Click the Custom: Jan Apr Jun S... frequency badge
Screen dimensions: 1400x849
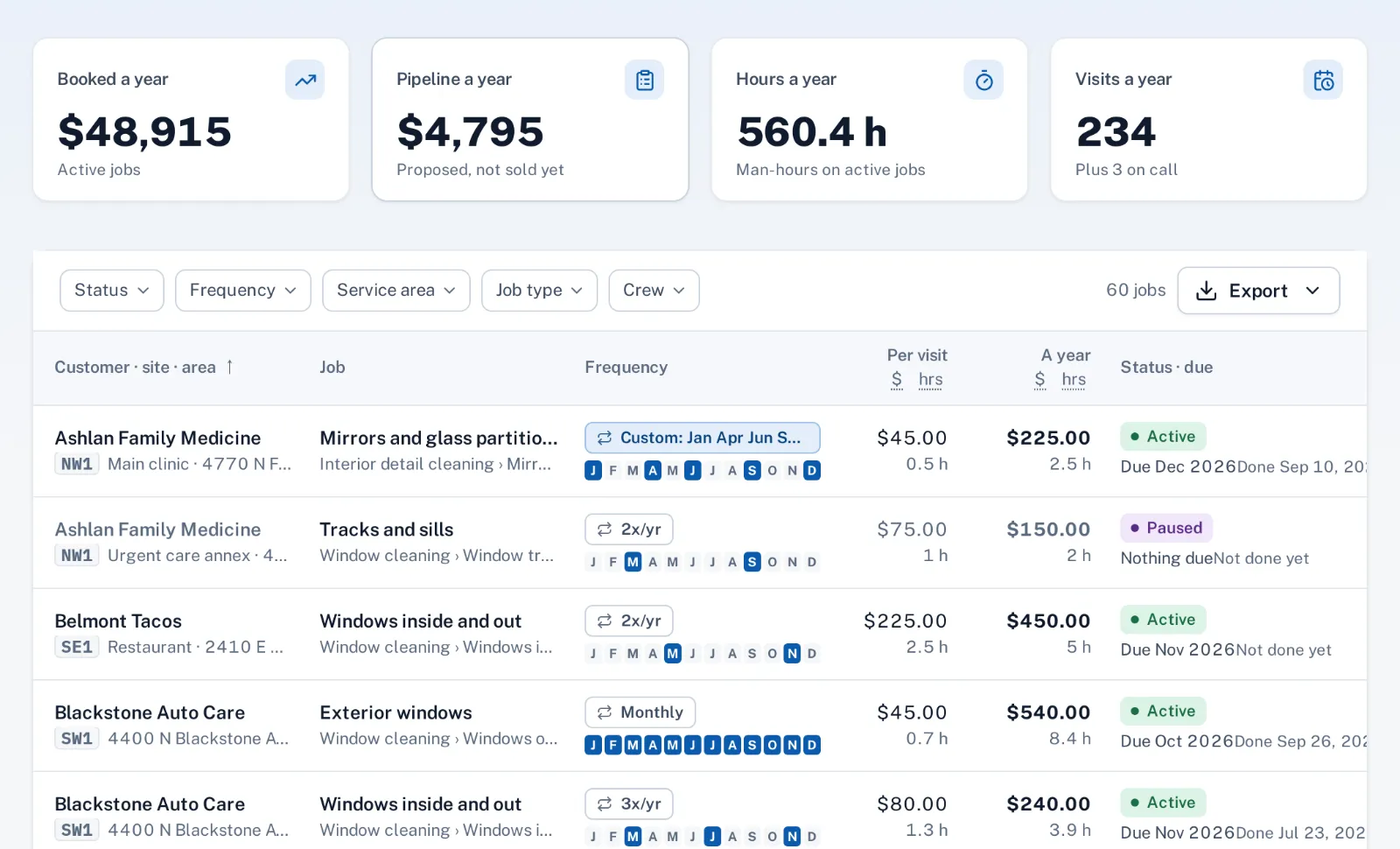pos(703,438)
